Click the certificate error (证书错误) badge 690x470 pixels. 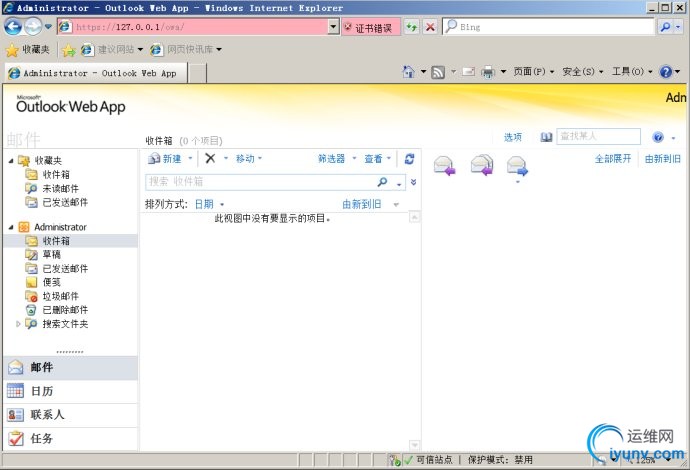click(371, 27)
